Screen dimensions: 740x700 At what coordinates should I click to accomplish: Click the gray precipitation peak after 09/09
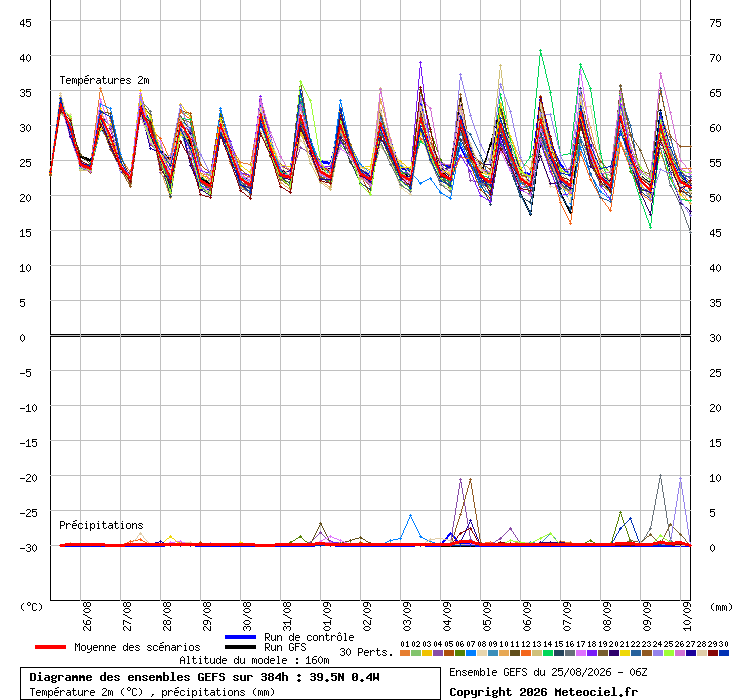point(660,475)
